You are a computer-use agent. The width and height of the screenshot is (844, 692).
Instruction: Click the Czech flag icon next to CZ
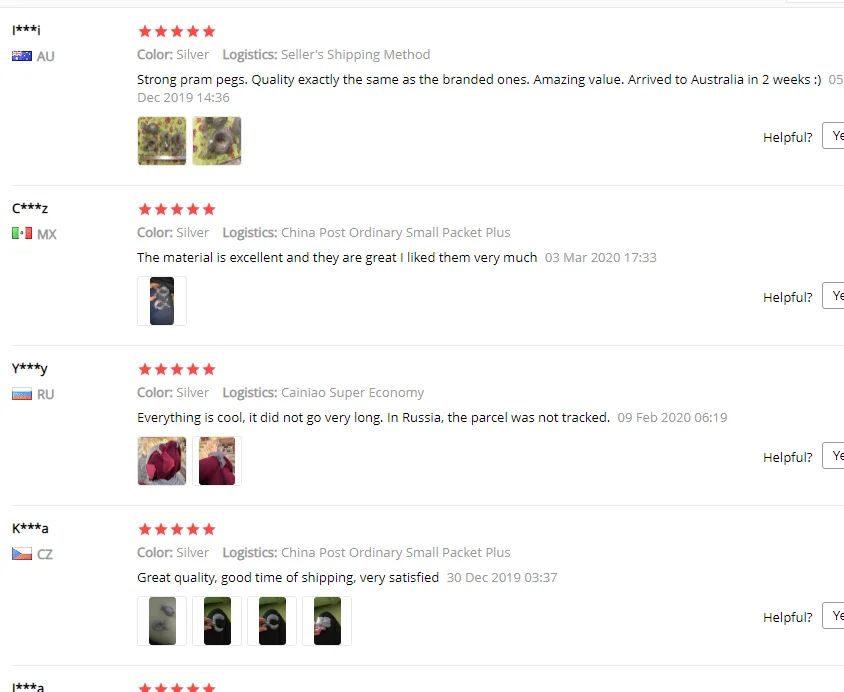(22, 554)
